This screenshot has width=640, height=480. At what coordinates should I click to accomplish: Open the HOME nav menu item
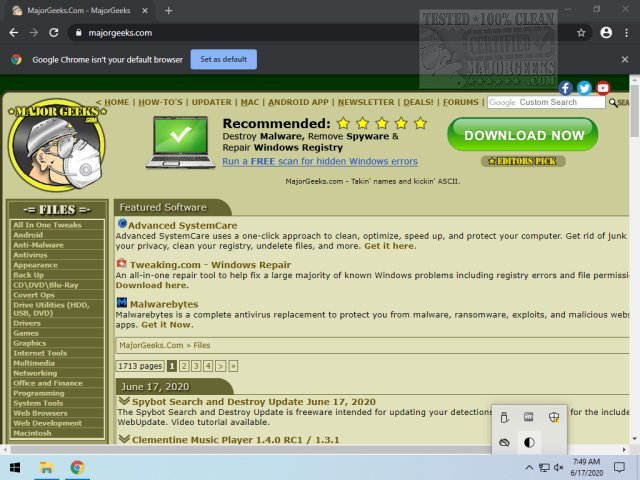click(x=116, y=102)
